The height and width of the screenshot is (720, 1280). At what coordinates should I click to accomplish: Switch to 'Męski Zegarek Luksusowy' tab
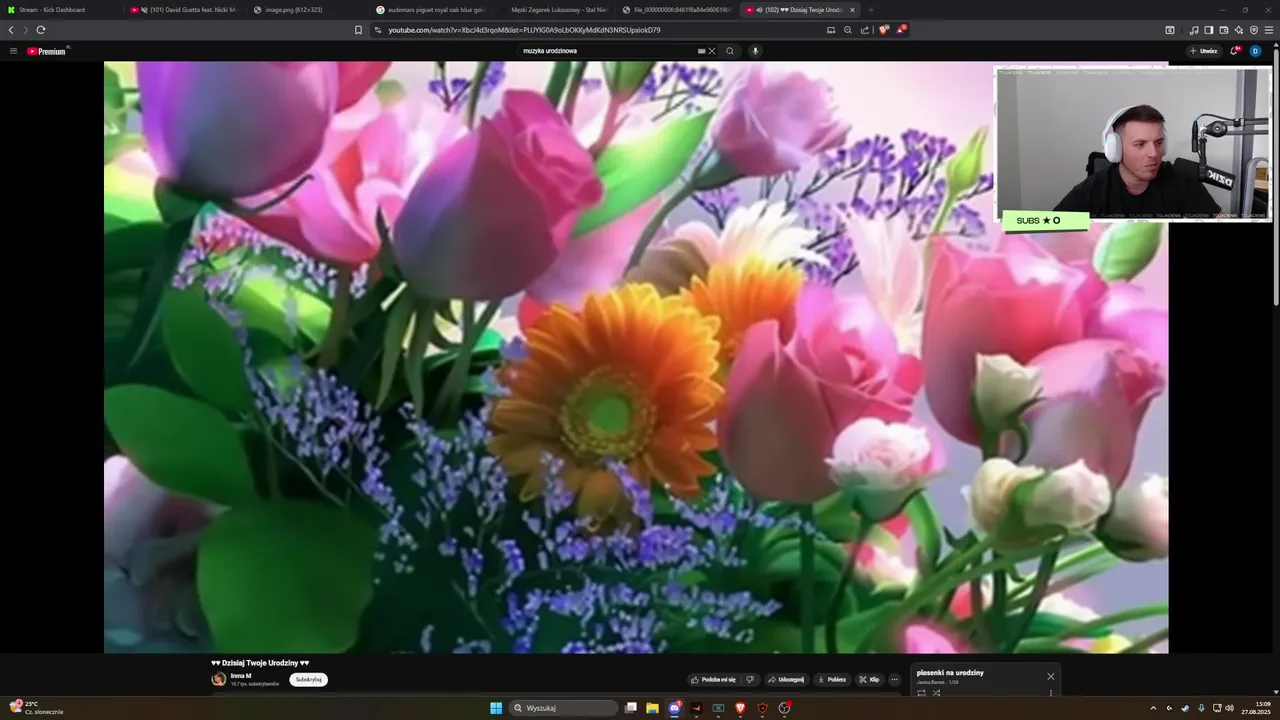[x=554, y=9]
